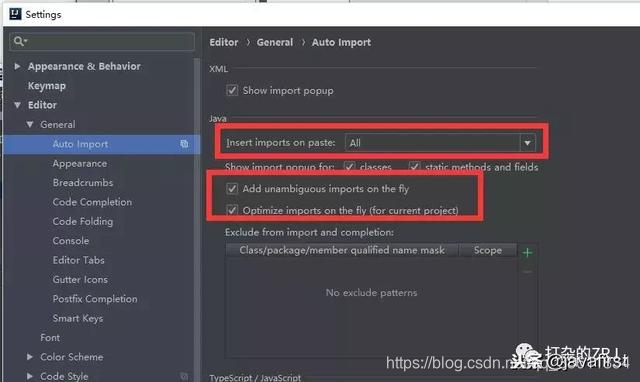The height and width of the screenshot is (382, 640).
Task: Add an exclude pattern with green plus
Action: [x=527, y=253]
